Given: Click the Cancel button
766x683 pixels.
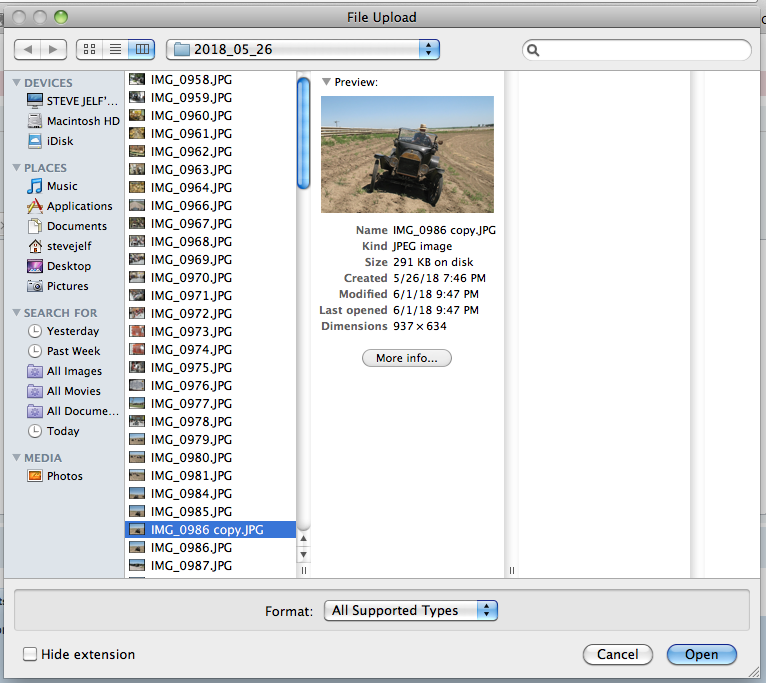Looking at the screenshot, I should (x=617, y=654).
